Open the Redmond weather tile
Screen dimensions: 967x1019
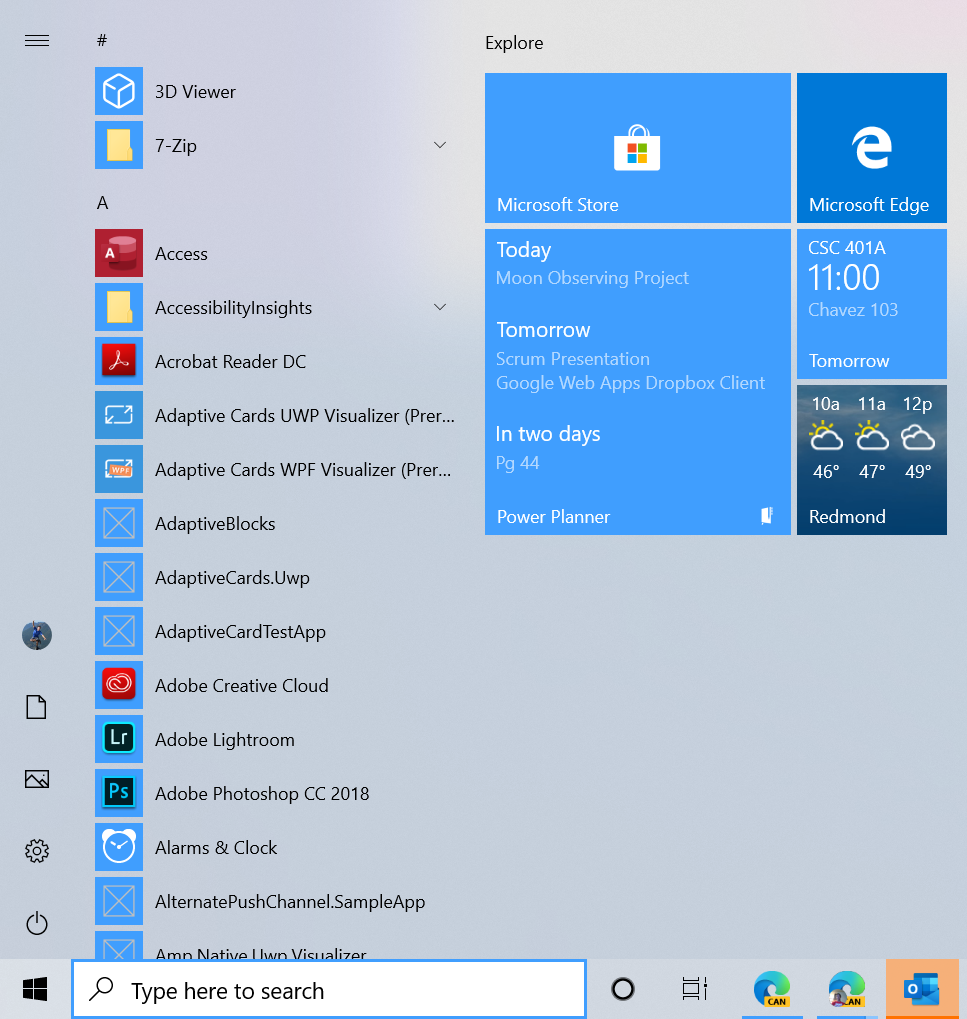871,459
